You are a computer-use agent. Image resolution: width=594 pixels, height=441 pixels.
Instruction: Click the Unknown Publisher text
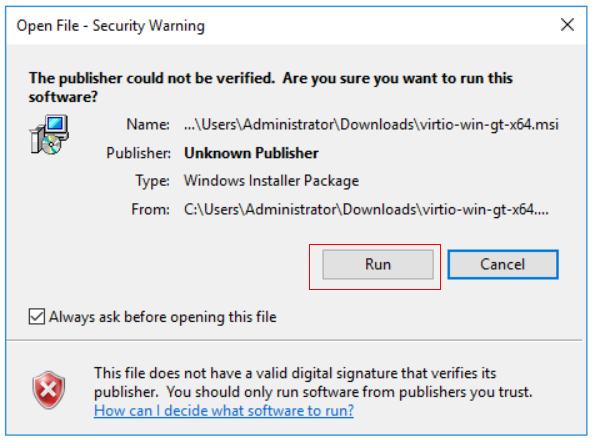coord(251,153)
